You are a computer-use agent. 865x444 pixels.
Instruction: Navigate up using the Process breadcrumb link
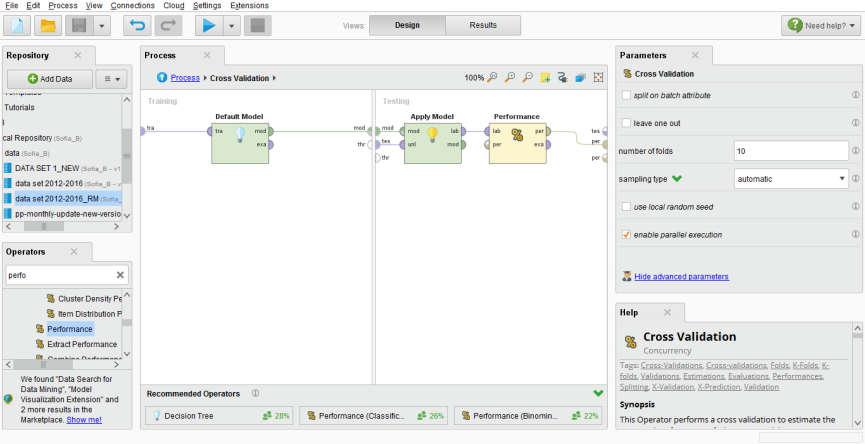tap(185, 78)
